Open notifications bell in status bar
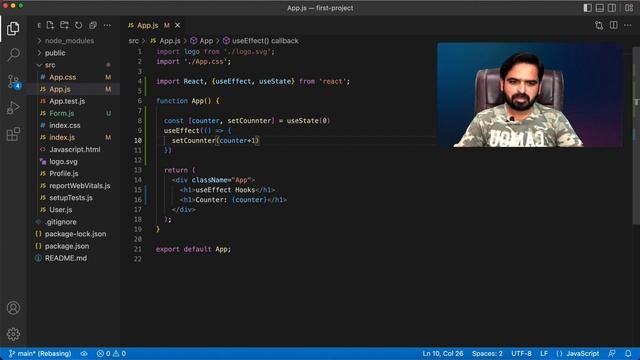640x360 pixels. pos(628,353)
